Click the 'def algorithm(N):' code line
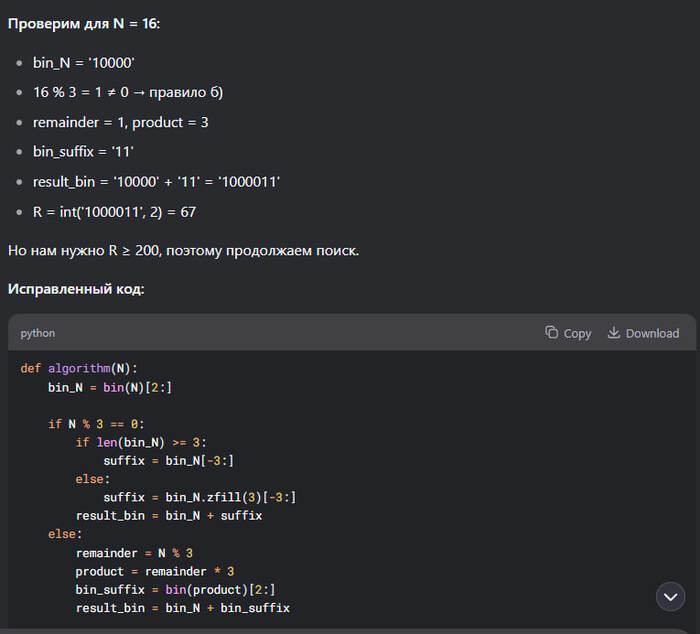Screen dimensions: 700x634 (79, 368)
